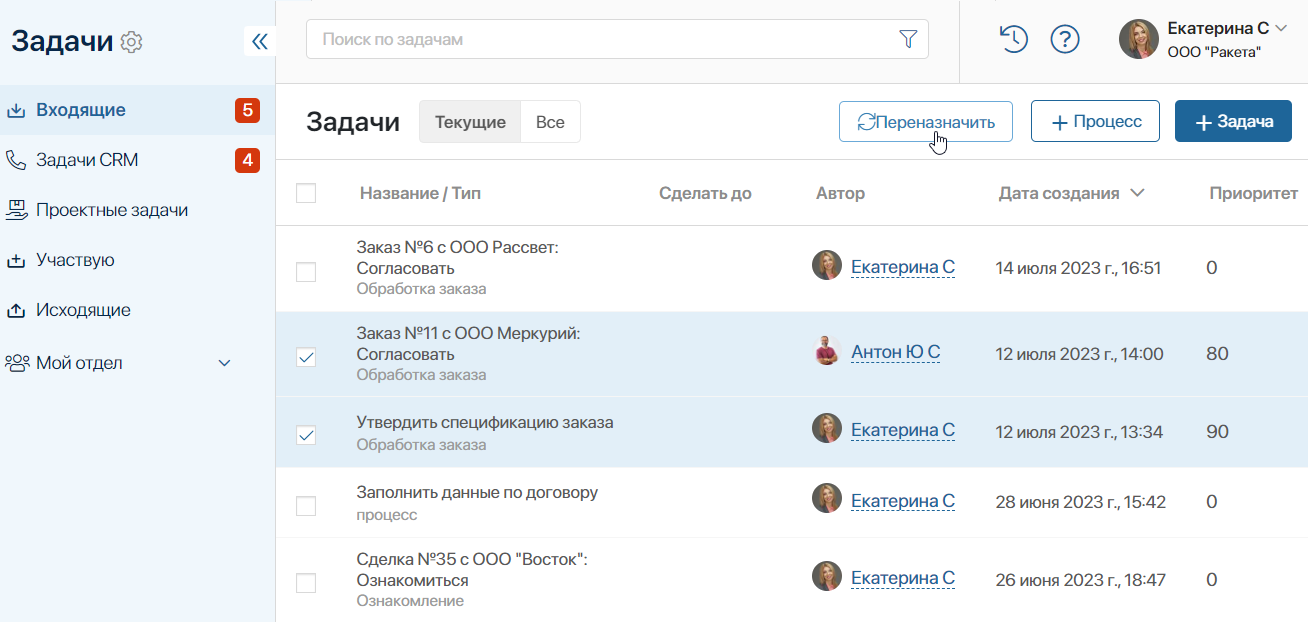
Task: Click the Название / Тип column header
Action: (x=420, y=193)
